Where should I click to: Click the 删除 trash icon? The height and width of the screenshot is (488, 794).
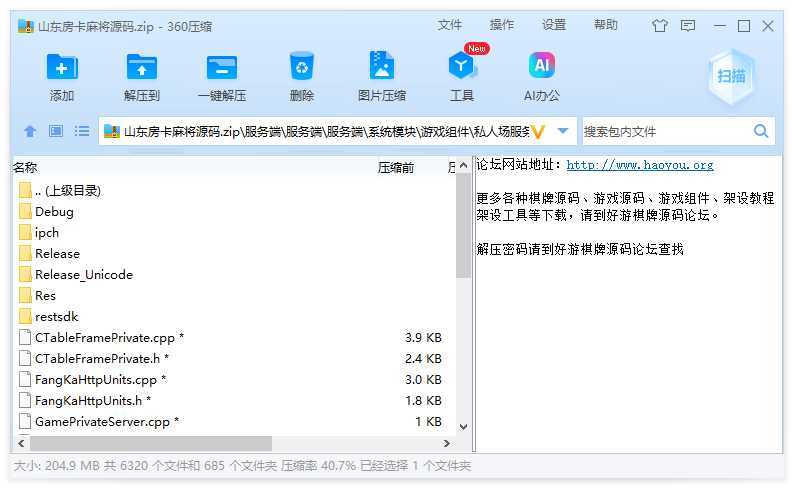302,66
